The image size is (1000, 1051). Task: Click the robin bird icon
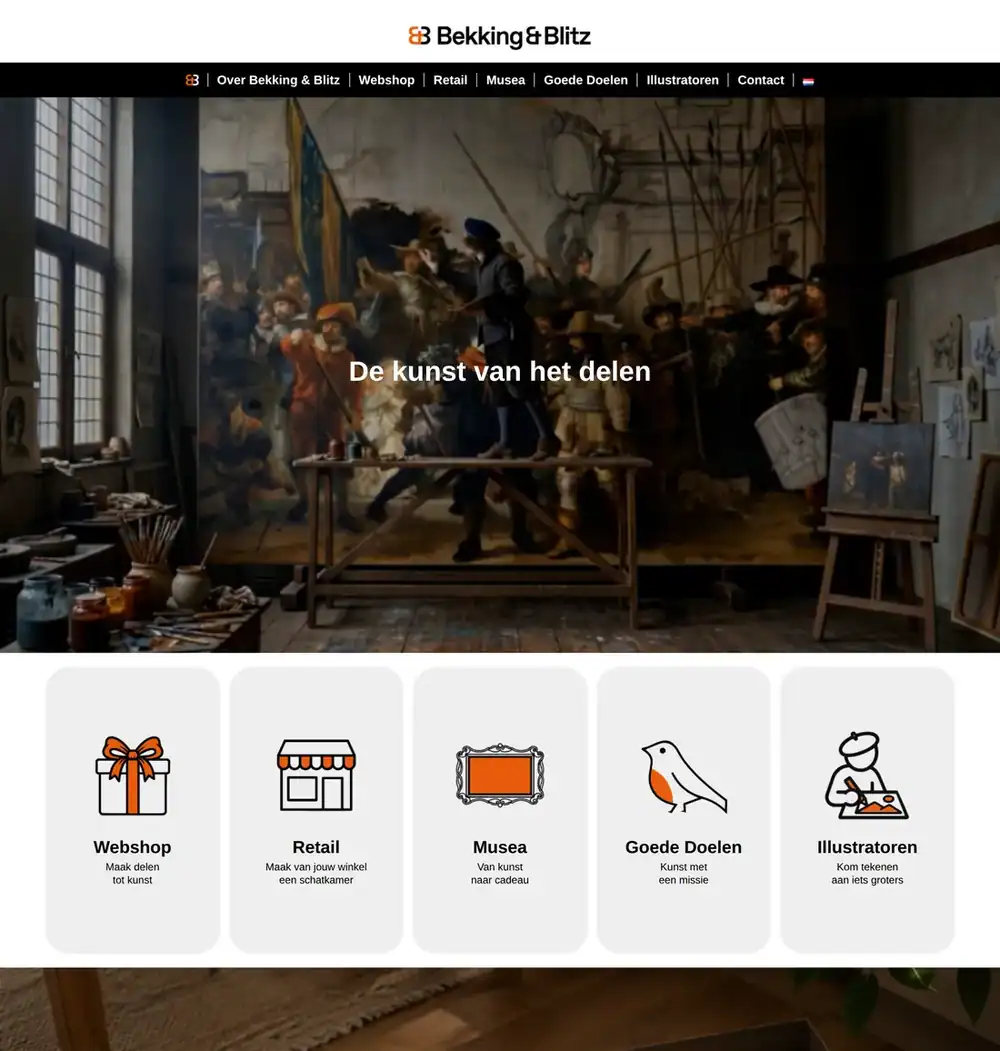pos(684,776)
